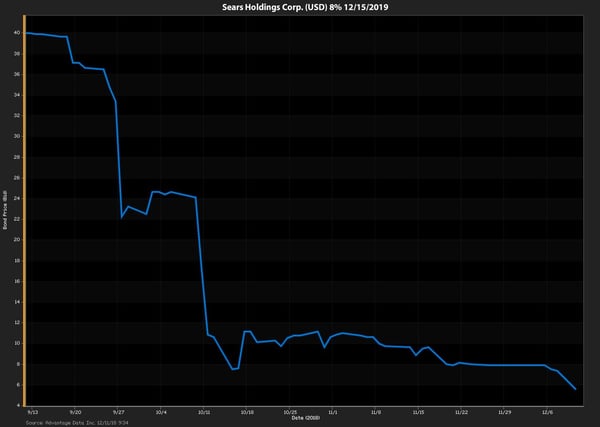Click the 11/22 date tick label
600x427 pixels.
(x=461, y=412)
